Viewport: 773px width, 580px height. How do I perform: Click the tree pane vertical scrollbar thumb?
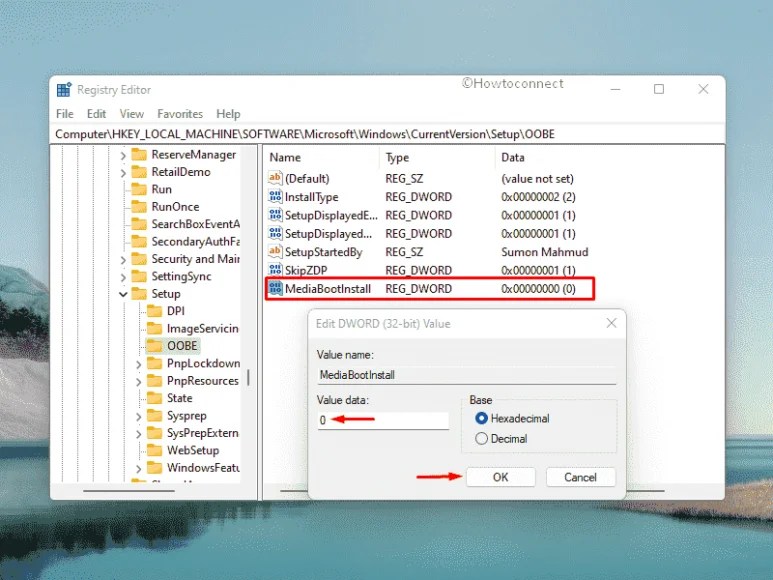click(x=248, y=377)
